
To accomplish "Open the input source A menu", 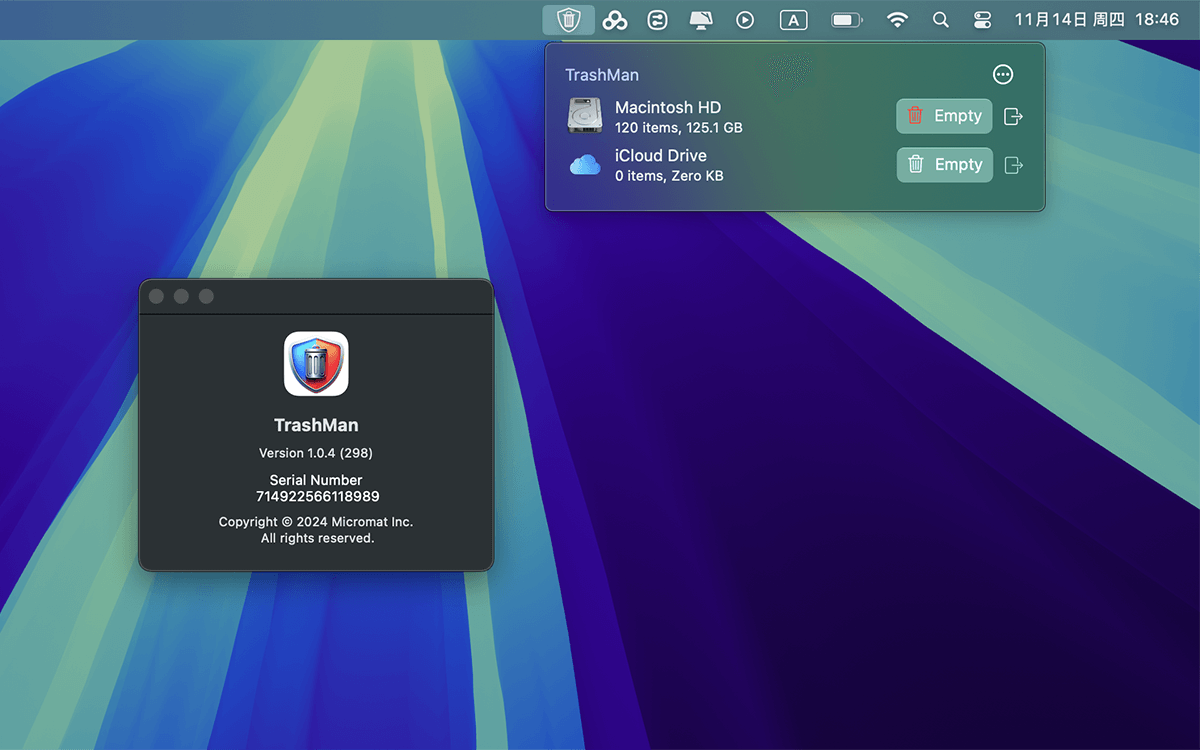I will pyautogui.click(x=793, y=20).
